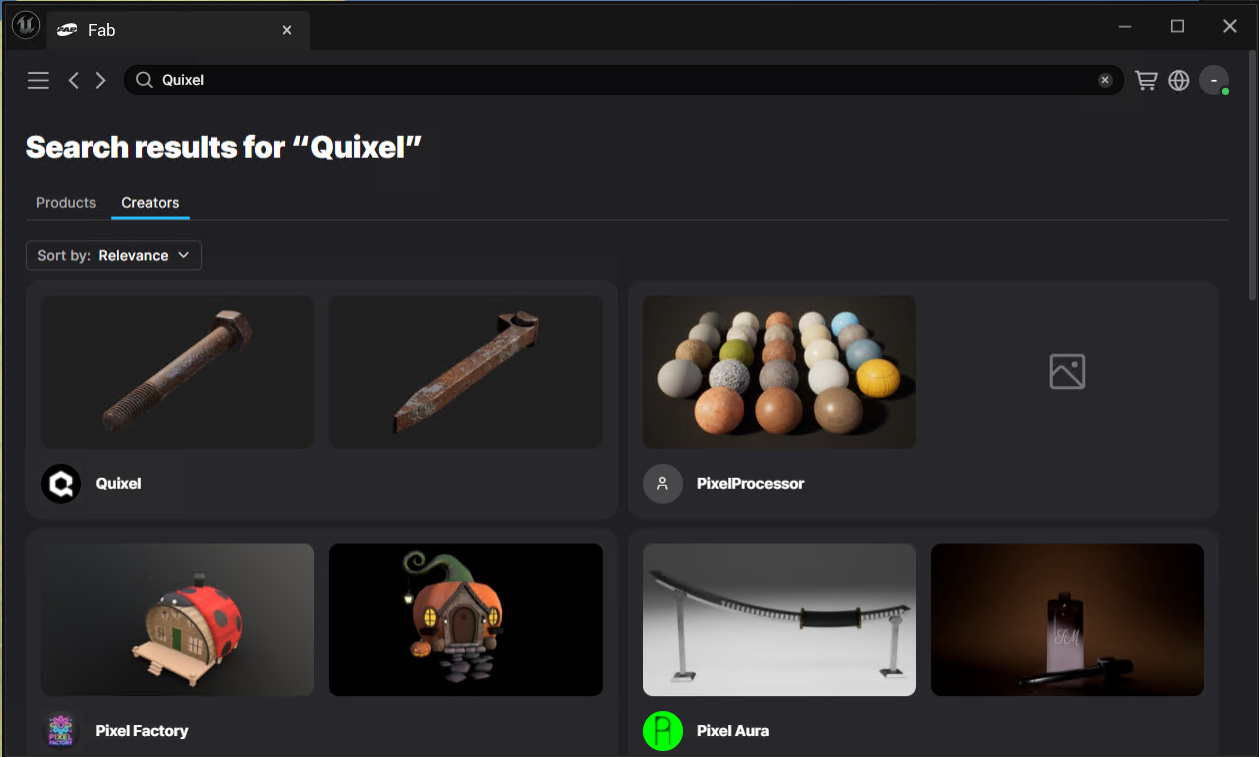
Task: Click the vertical scrollbar thumb
Action: coord(1253,176)
